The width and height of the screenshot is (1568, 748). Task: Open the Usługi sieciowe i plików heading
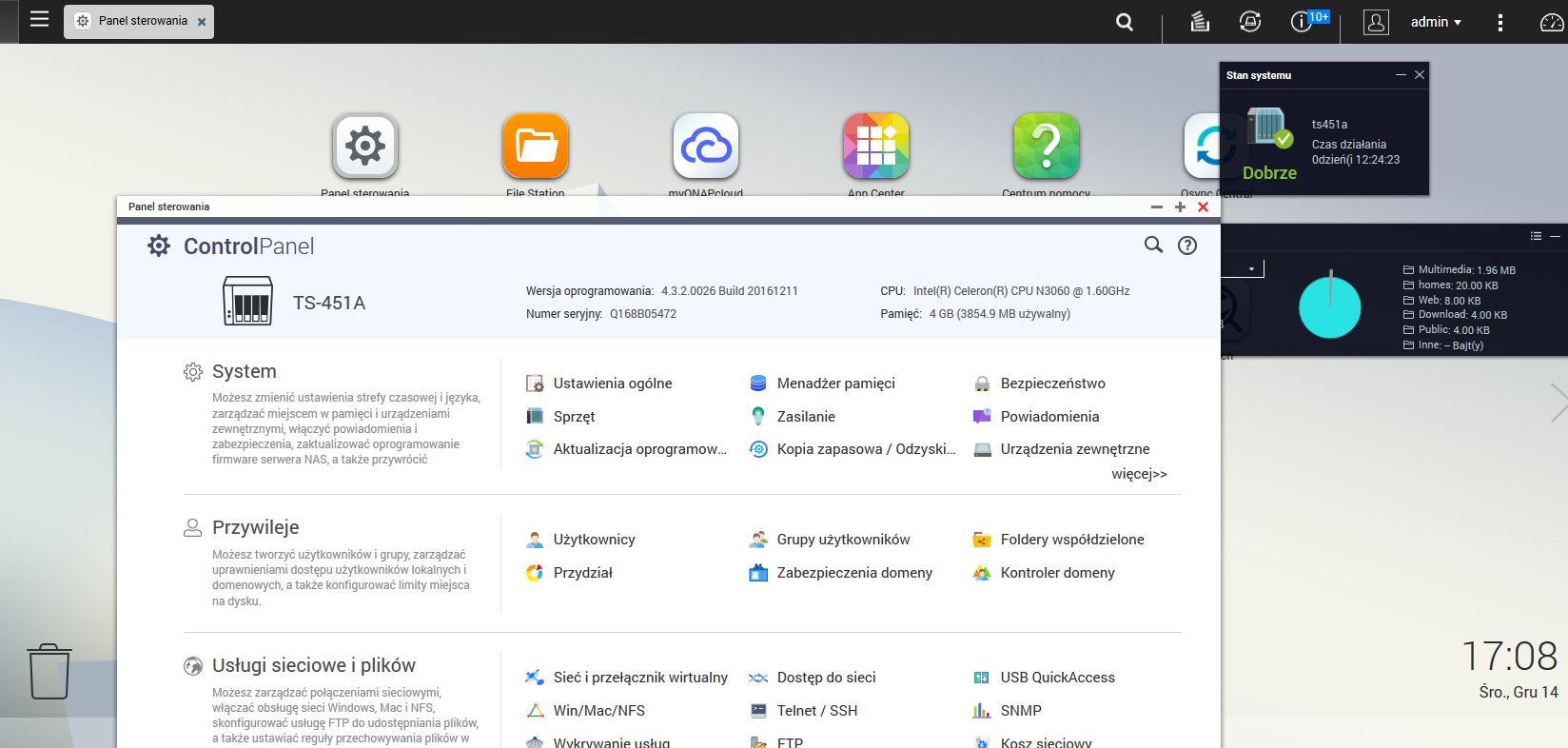[314, 665]
